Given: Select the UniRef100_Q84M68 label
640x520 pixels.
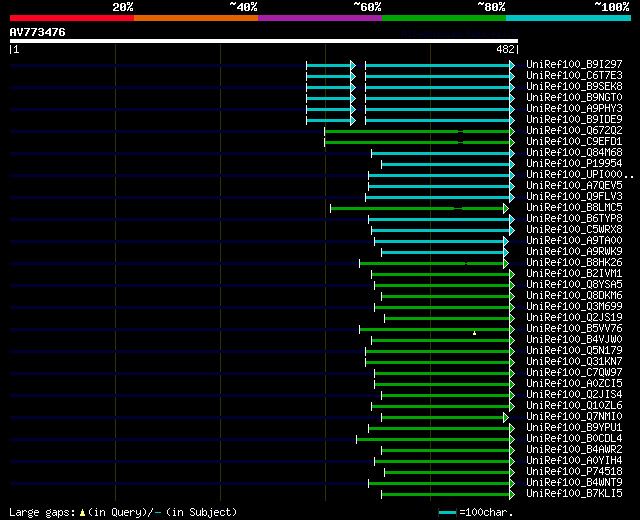Looking at the screenshot, I should coord(574,153).
